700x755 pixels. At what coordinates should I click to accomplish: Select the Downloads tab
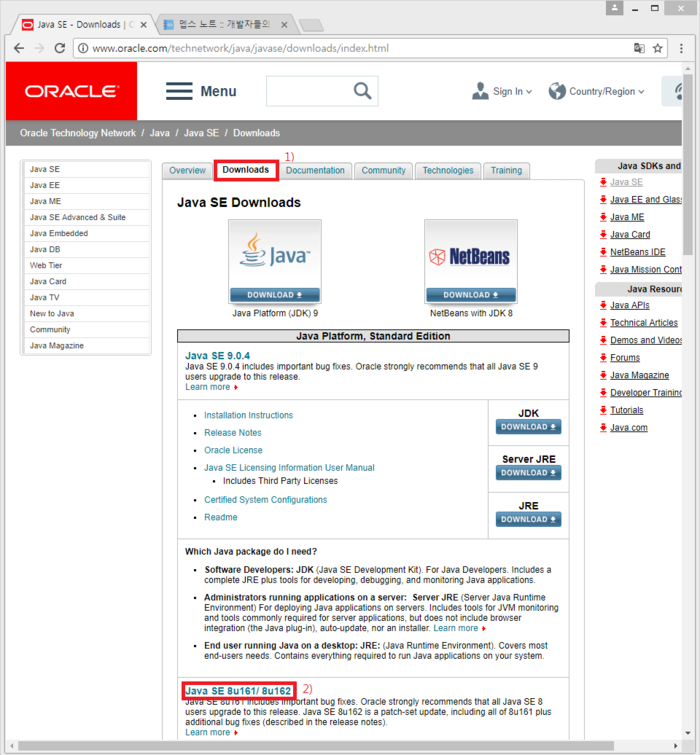246,170
